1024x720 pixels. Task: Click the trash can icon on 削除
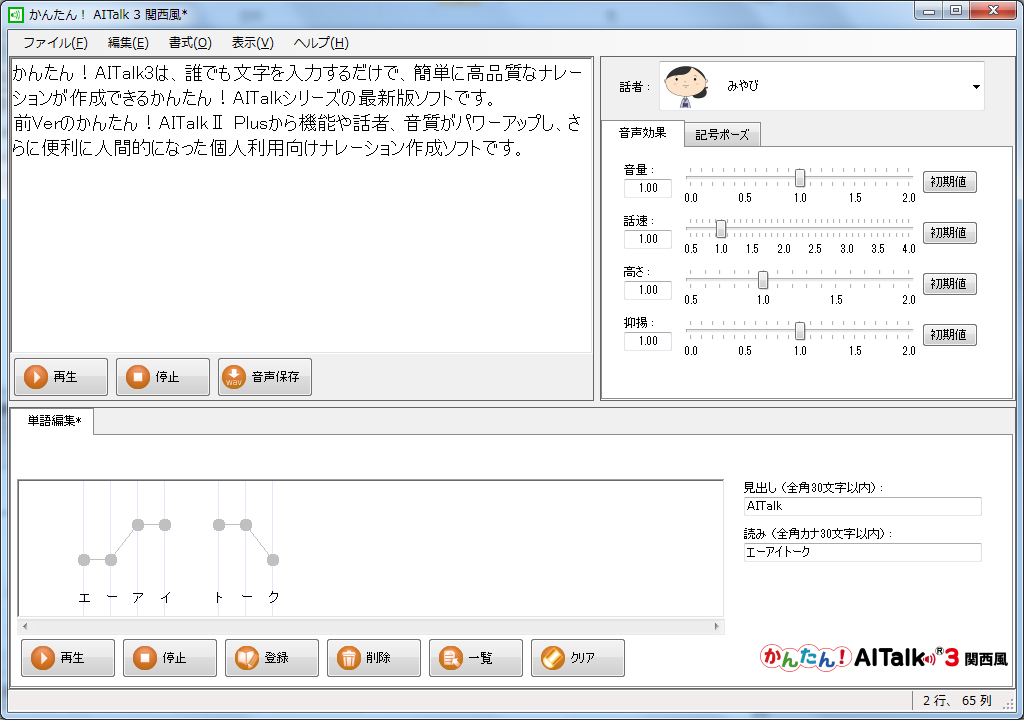pyautogui.click(x=349, y=658)
